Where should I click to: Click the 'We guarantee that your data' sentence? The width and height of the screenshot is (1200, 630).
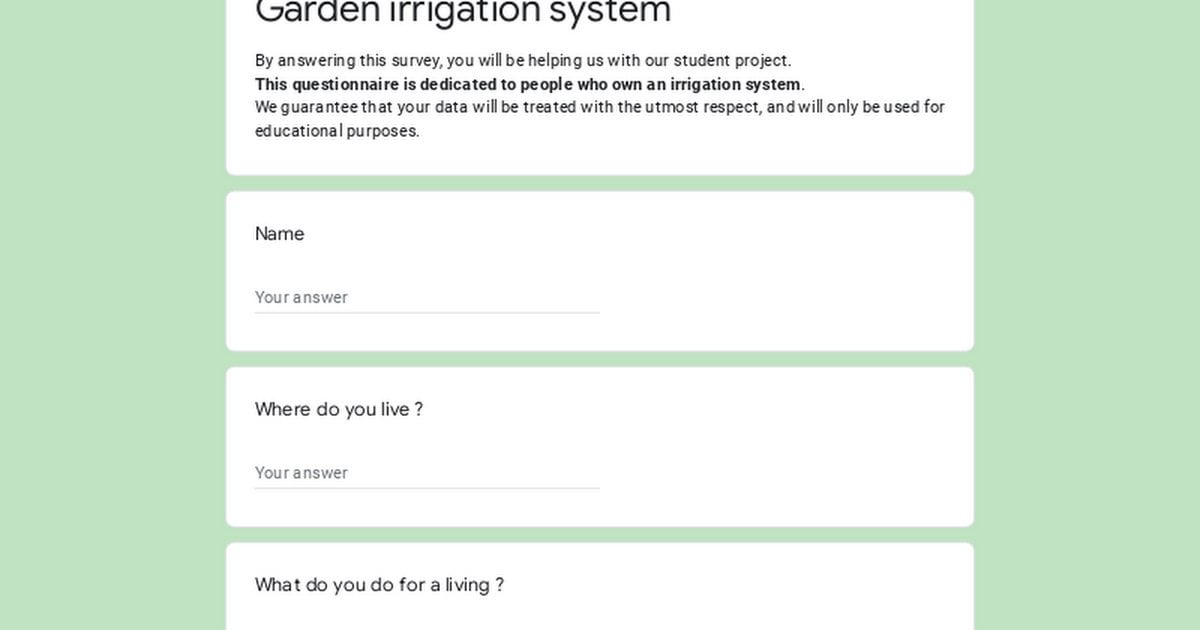click(600, 107)
